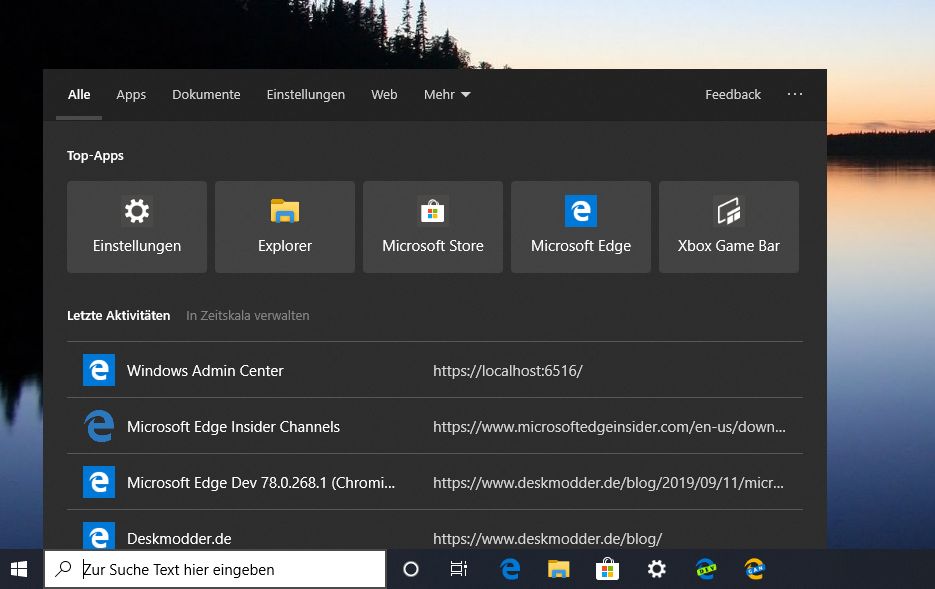Click Edge icon beside Insider Channels row
The height and width of the screenshot is (589, 935).
pyautogui.click(x=99, y=426)
